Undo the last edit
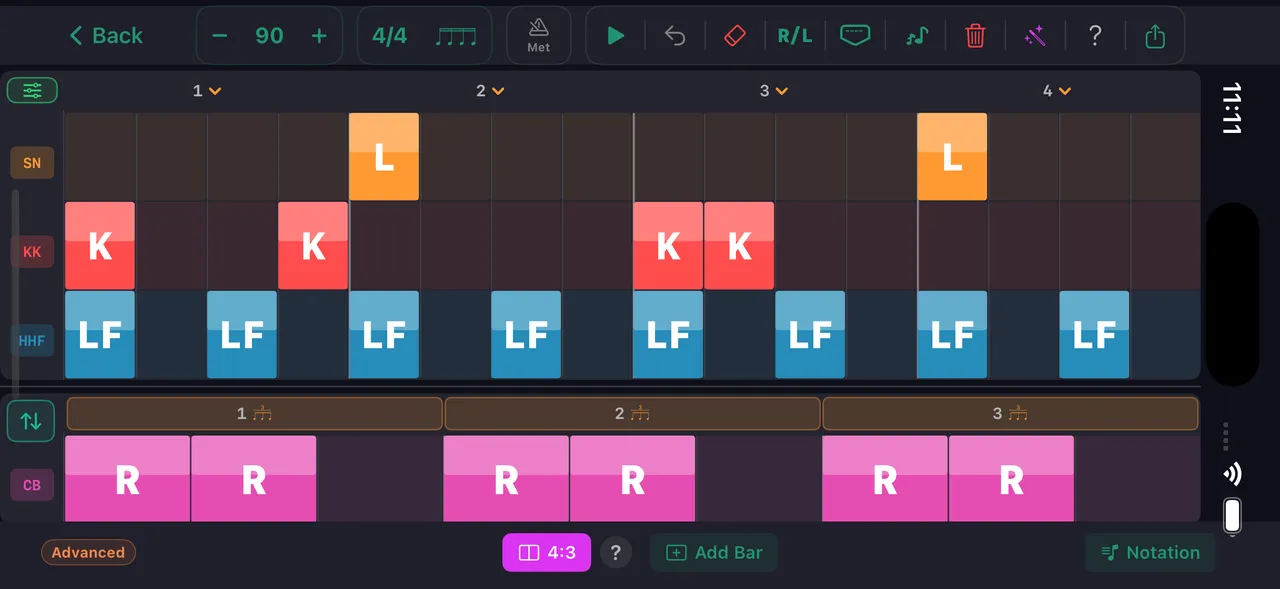This screenshot has height=589, width=1280. click(676, 36)
